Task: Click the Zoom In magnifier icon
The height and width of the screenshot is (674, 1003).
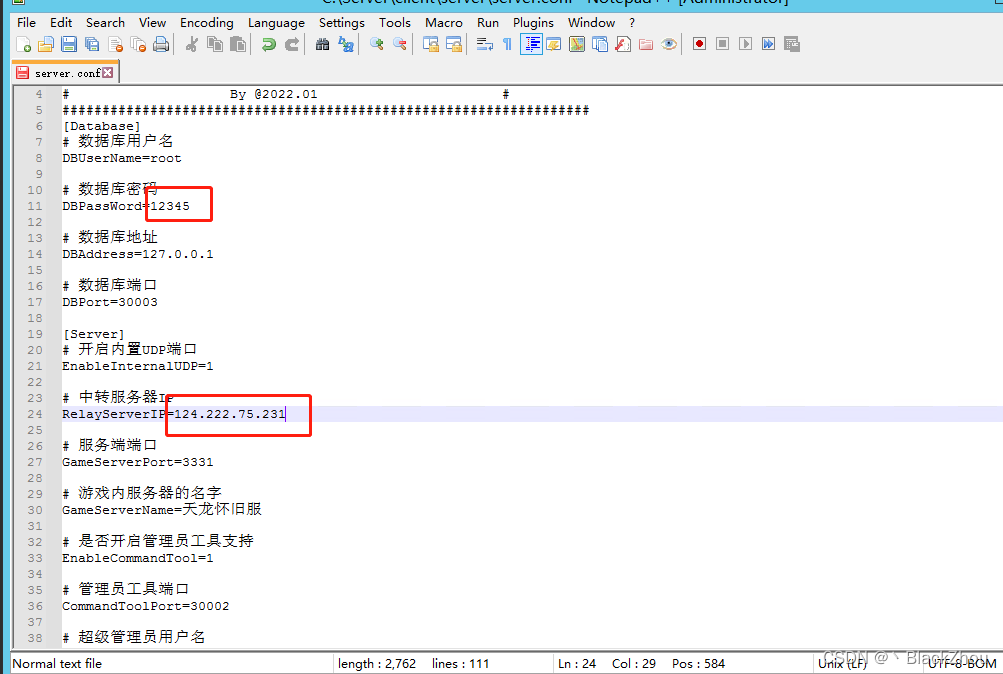Action: click(x=376, y=43)
